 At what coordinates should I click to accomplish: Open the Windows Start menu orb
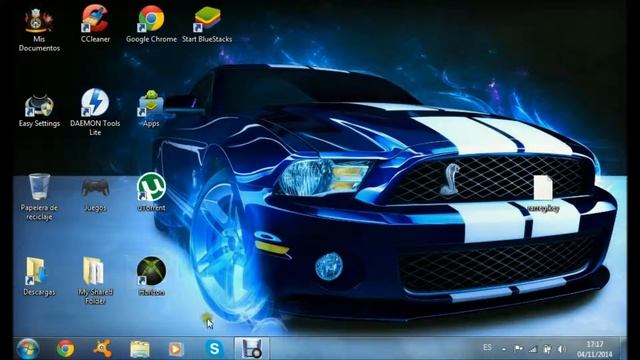click(x=28, y=349)
